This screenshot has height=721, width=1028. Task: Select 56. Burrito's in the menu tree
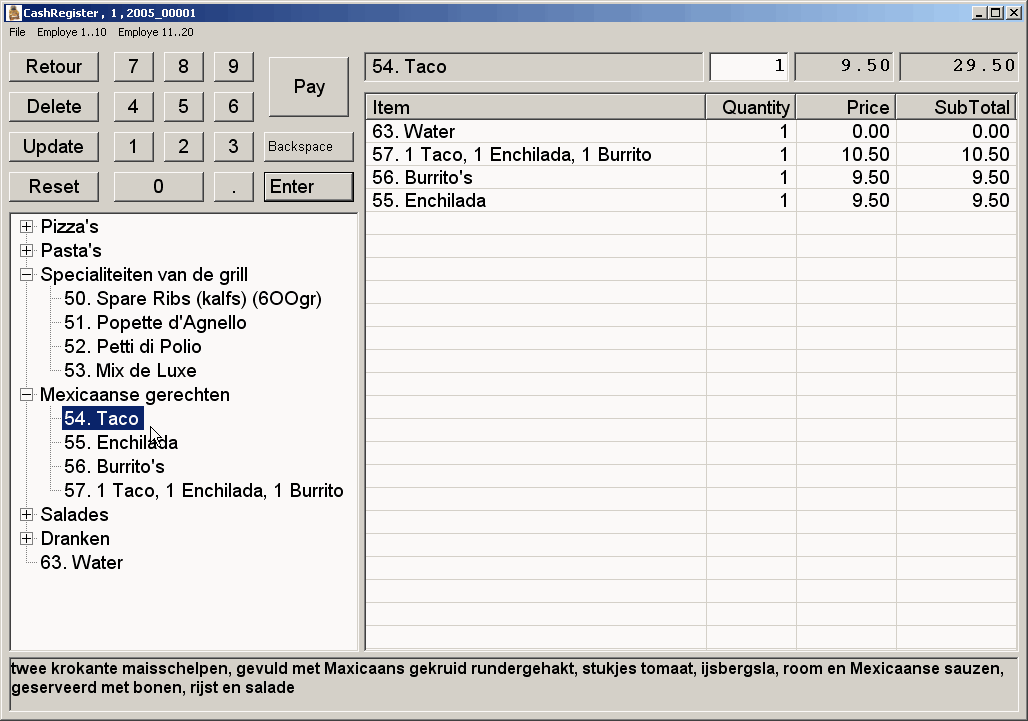[x=114, y=467]
